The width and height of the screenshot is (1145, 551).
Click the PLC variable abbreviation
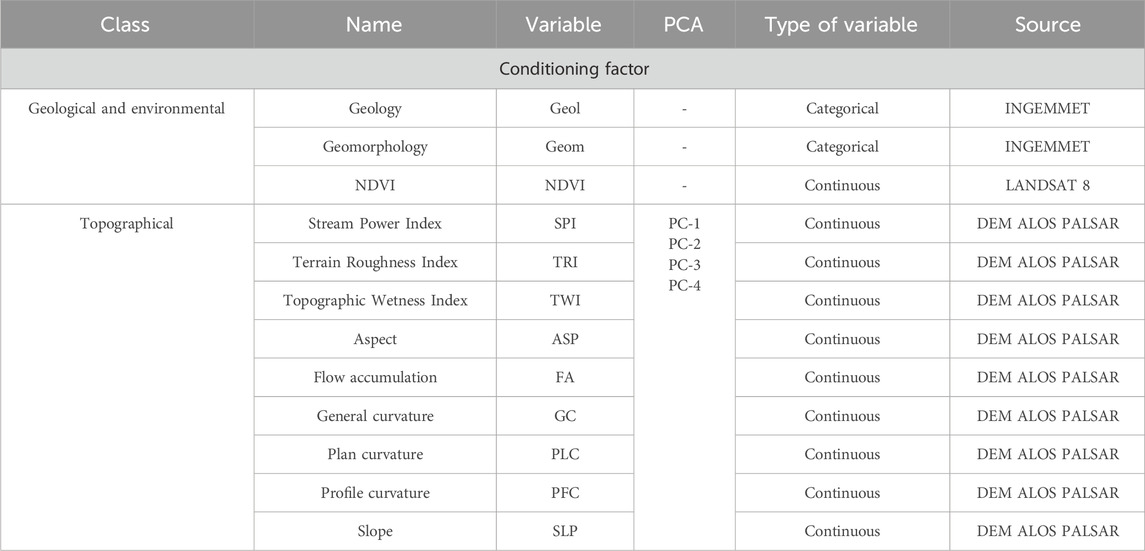tap(564, 455)
